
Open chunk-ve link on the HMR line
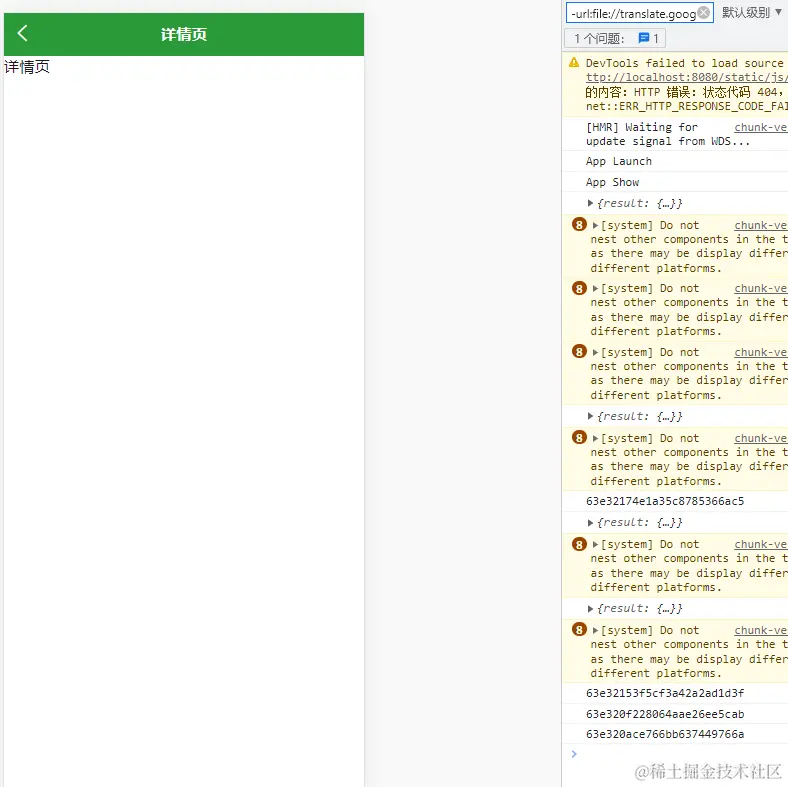click(761, 127)
